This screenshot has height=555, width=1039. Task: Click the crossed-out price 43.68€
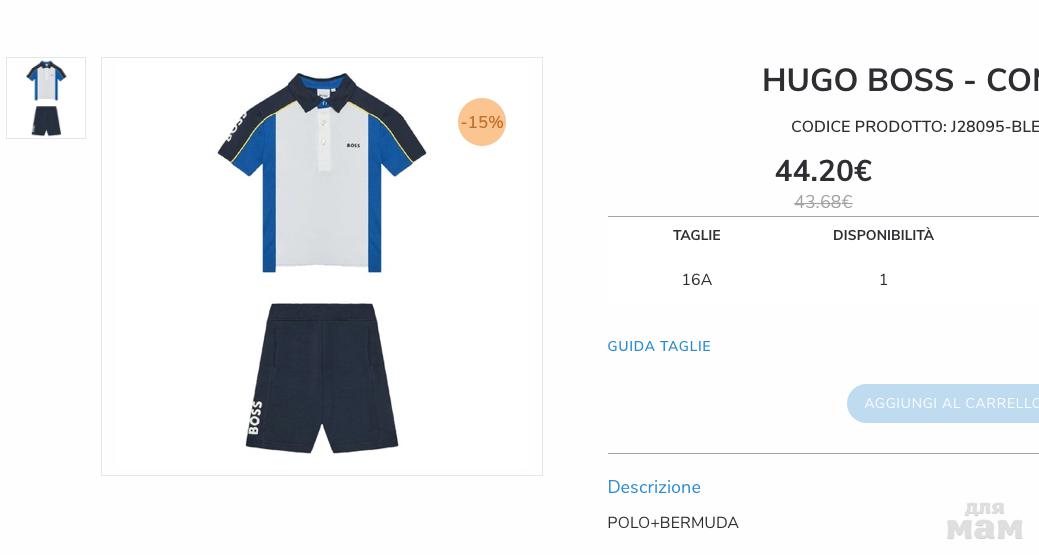(x=823, y=202)
